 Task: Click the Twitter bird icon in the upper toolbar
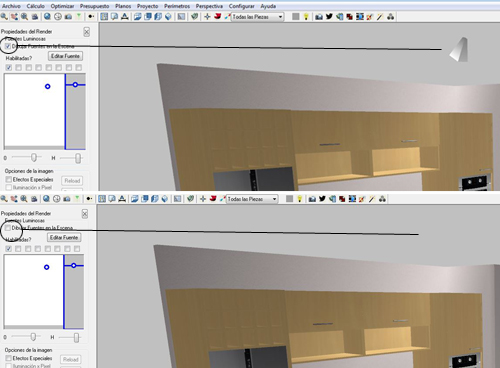(329, 16)
